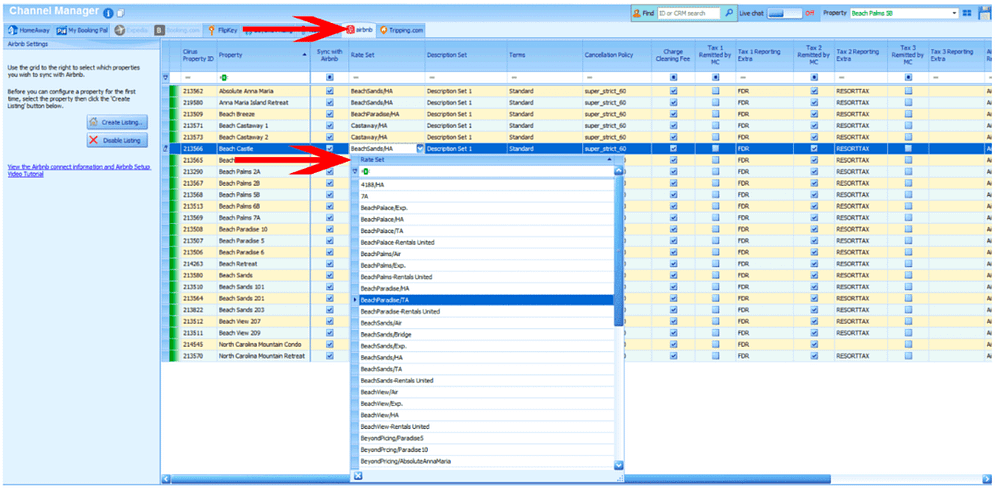Click the magnifier search icon next to Find
The image size is (998, 490).
(x=729, y=13)
